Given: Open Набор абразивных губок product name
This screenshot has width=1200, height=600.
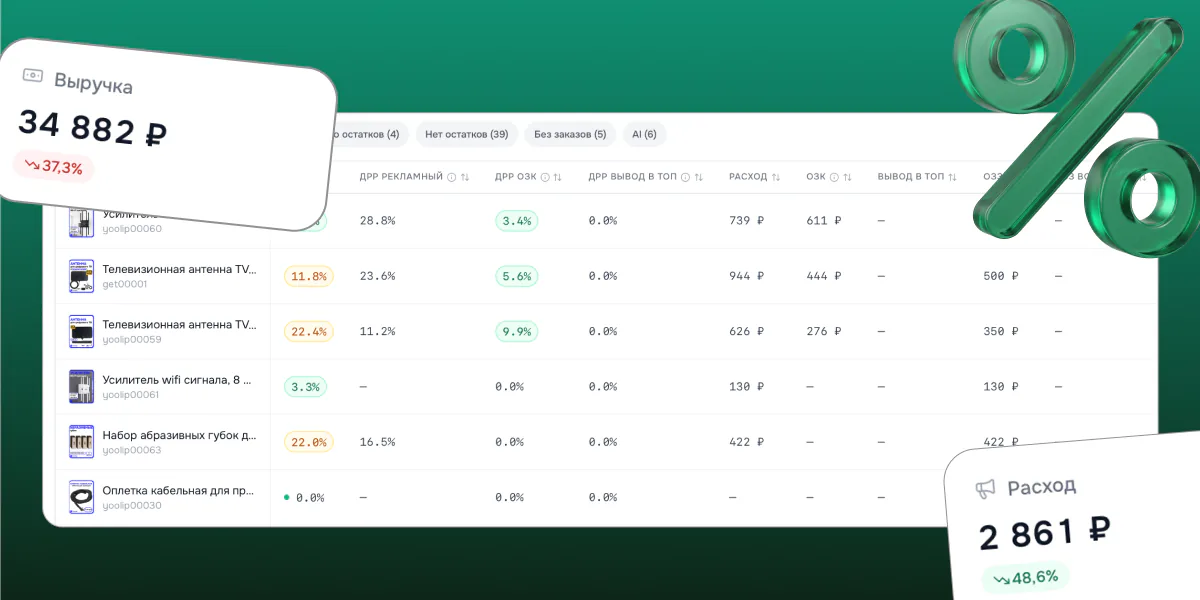Looking at the screenshot, I should tap(179, 435).
